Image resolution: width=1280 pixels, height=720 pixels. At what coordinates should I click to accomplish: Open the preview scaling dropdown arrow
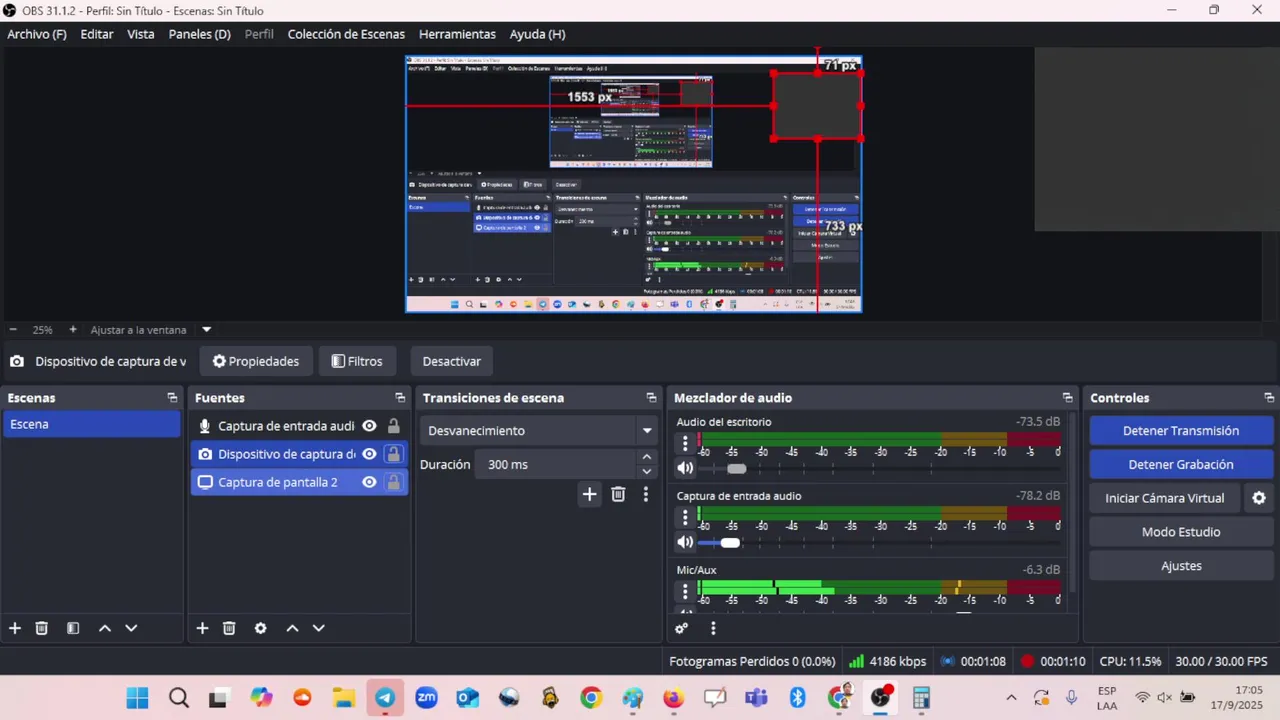[207, 329]
